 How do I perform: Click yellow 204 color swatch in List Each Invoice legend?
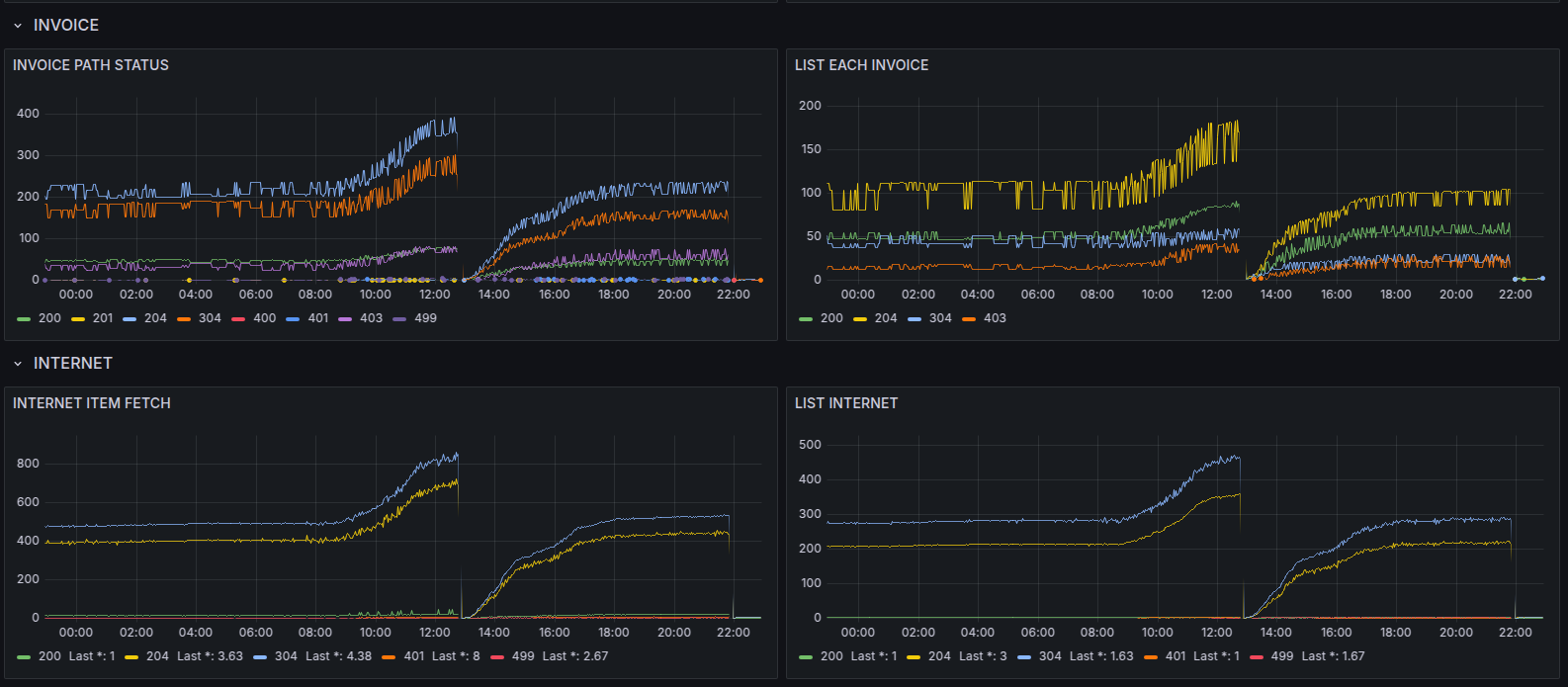[860, 319]
